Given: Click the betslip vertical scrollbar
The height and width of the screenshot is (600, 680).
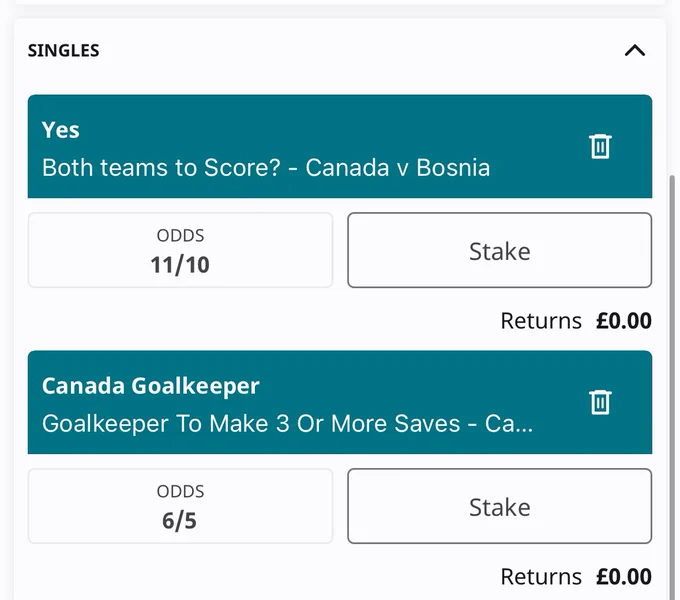Looking at the screenshot, I should (x=672, y=386).
